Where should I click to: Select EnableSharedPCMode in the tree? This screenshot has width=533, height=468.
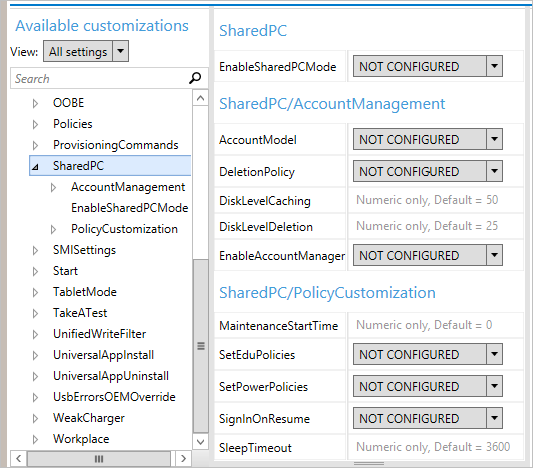click(130, 208)
